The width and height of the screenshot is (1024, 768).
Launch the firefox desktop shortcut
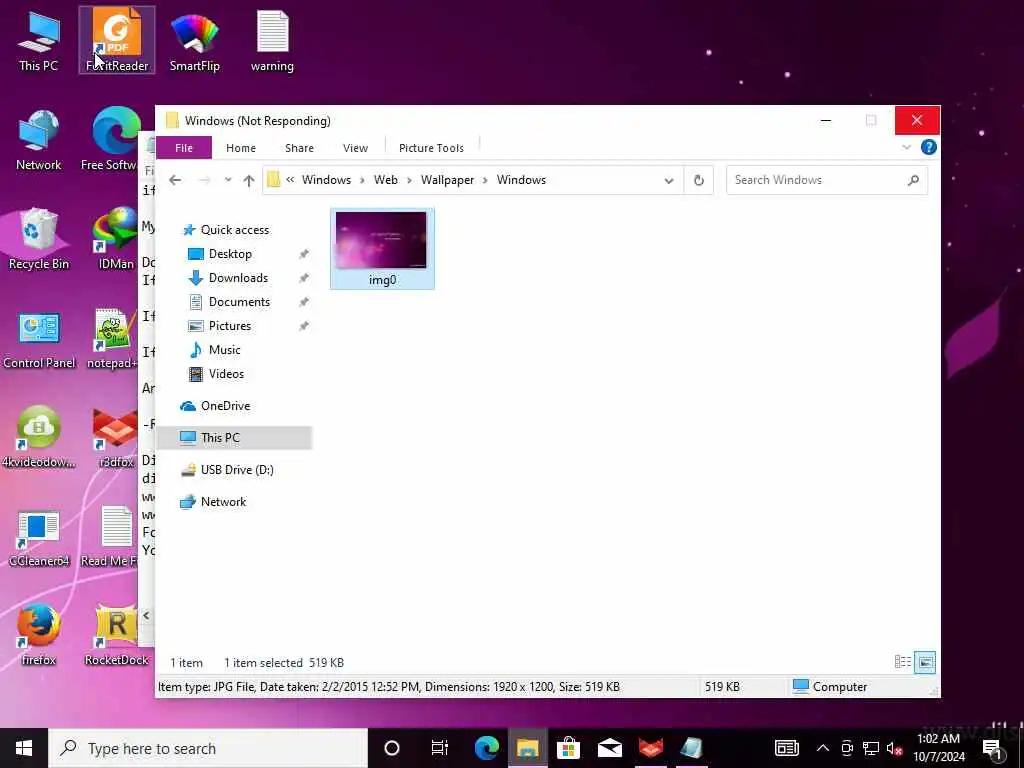coord(39,635)
